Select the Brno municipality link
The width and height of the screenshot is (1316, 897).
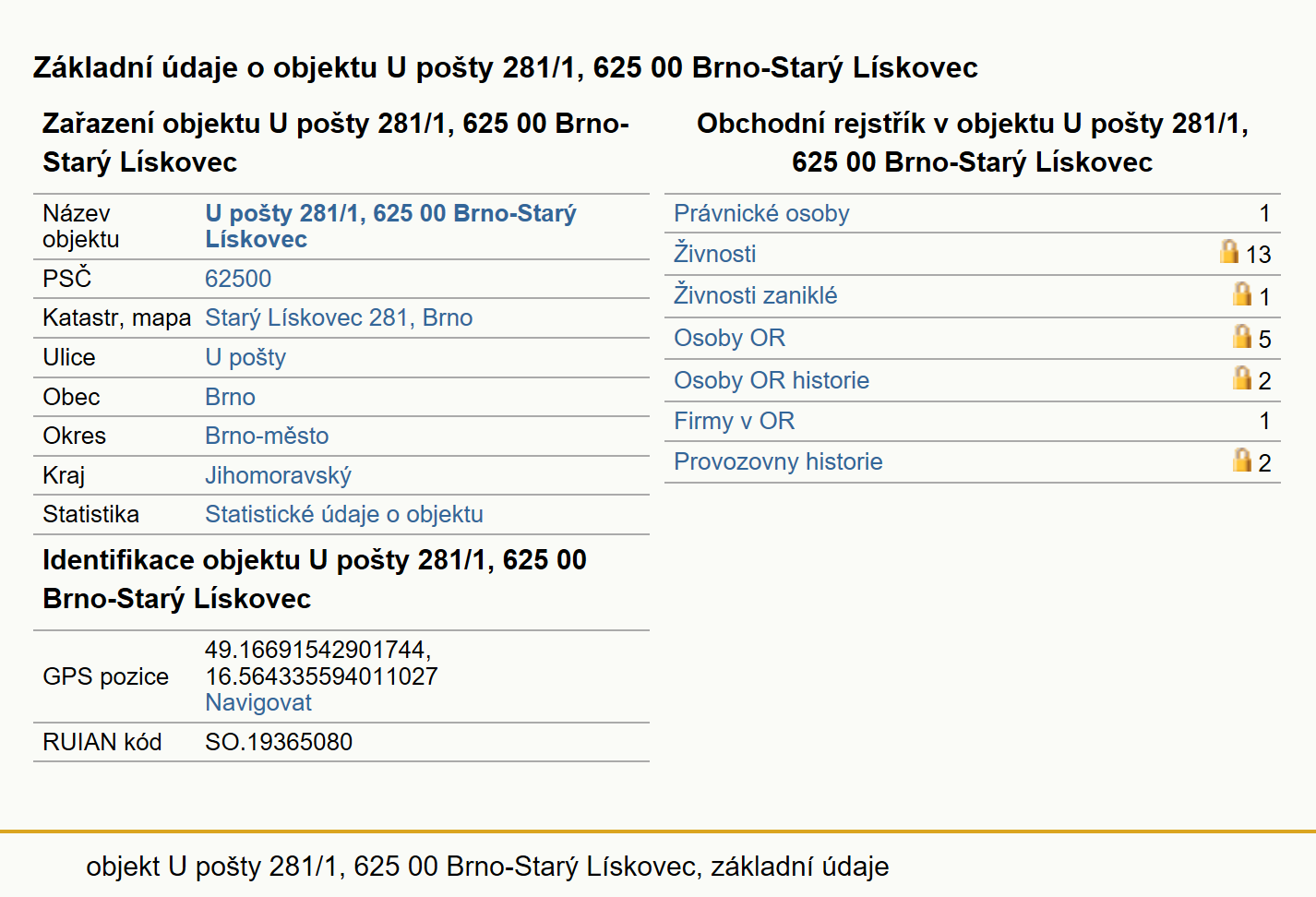point(230,397)
